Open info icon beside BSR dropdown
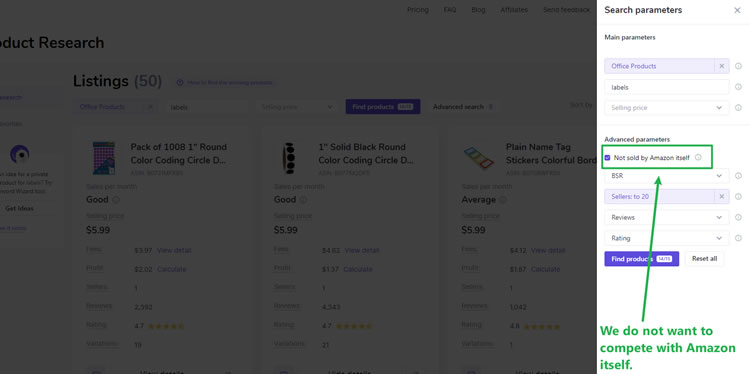The width and height of the screenshot is (750, 374). pyautogui.click(x=738, y=176)
